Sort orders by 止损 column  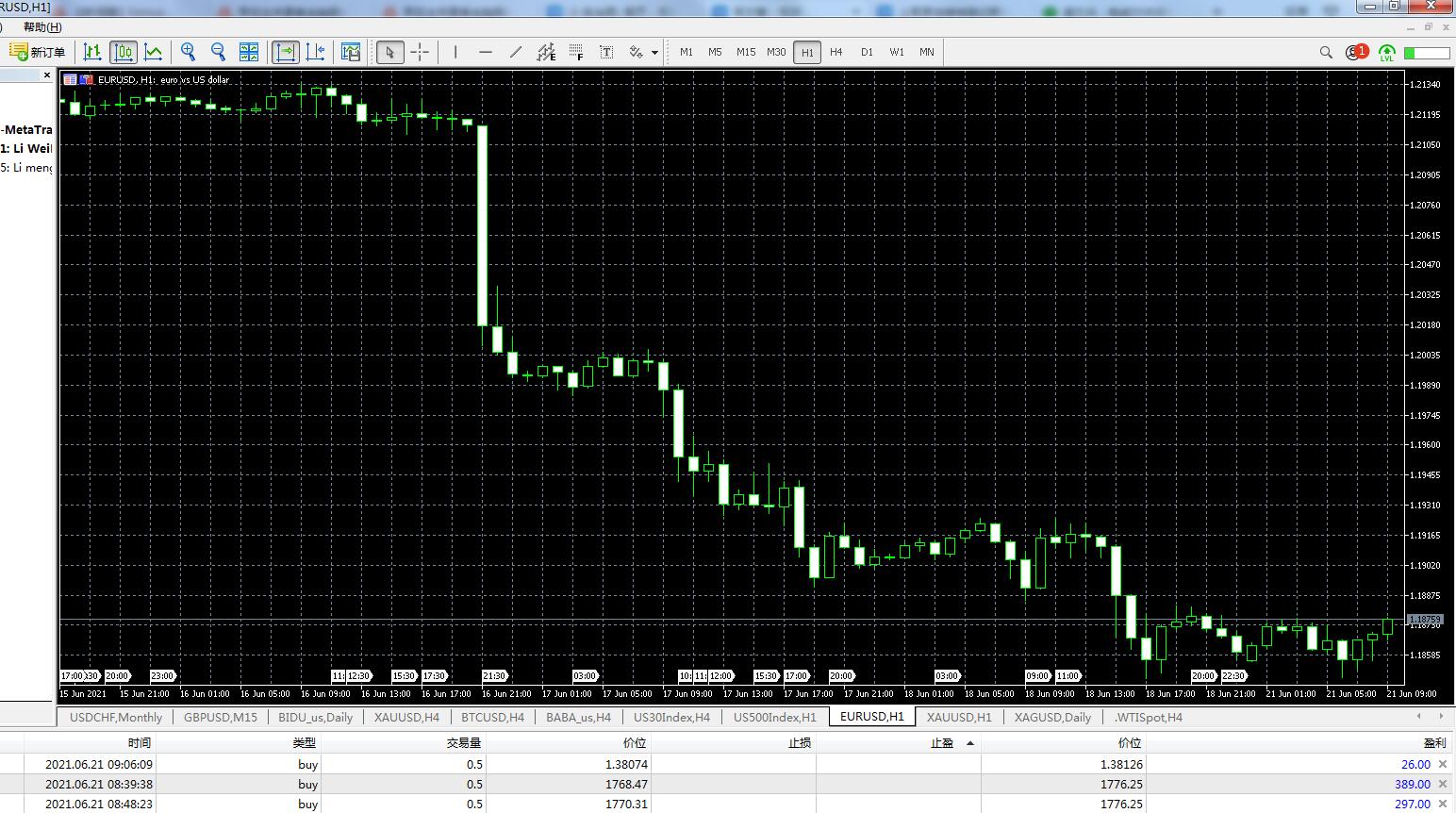[800, 743]
